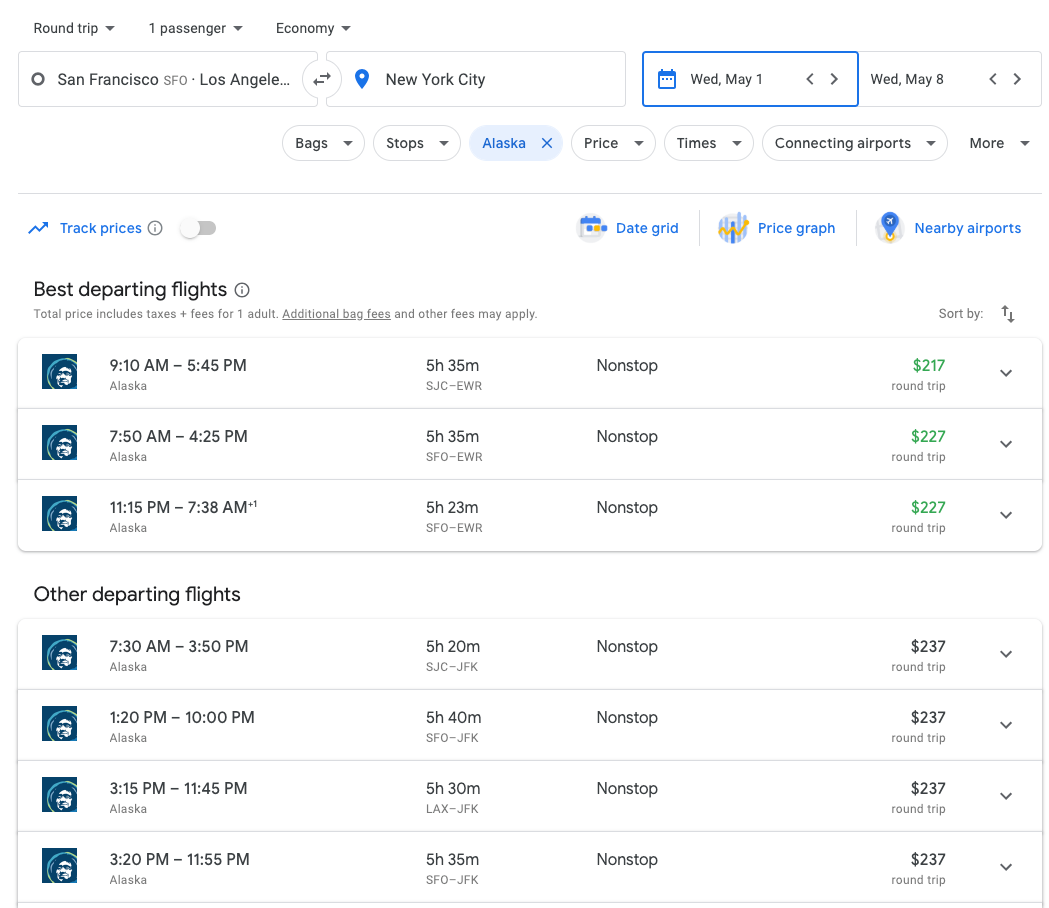Open the Additional bag fees link
This screenshot has height=908, width=1049.
(x=336, y=314)
